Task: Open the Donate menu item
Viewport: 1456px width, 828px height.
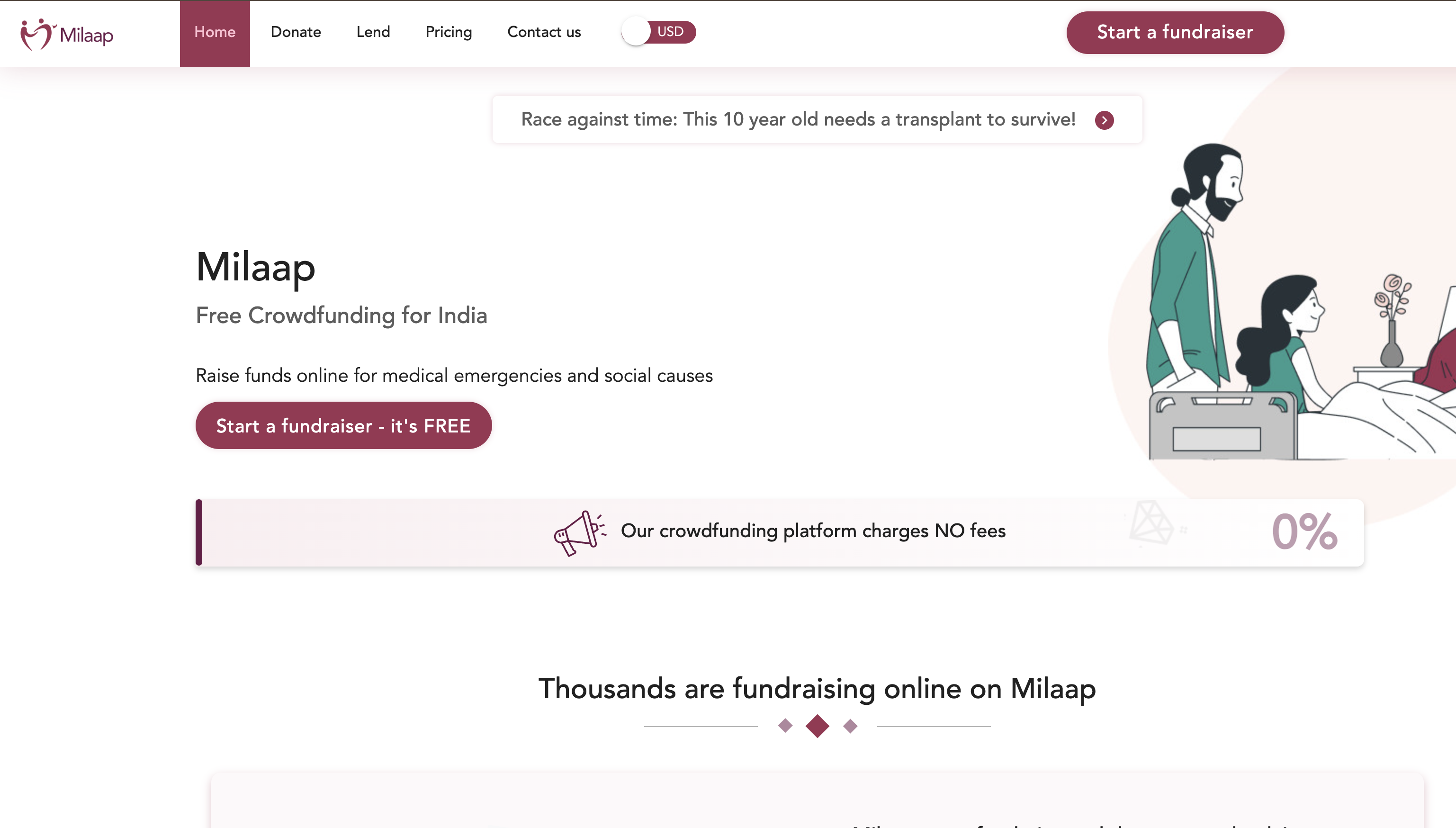Action: pos(296,32)
